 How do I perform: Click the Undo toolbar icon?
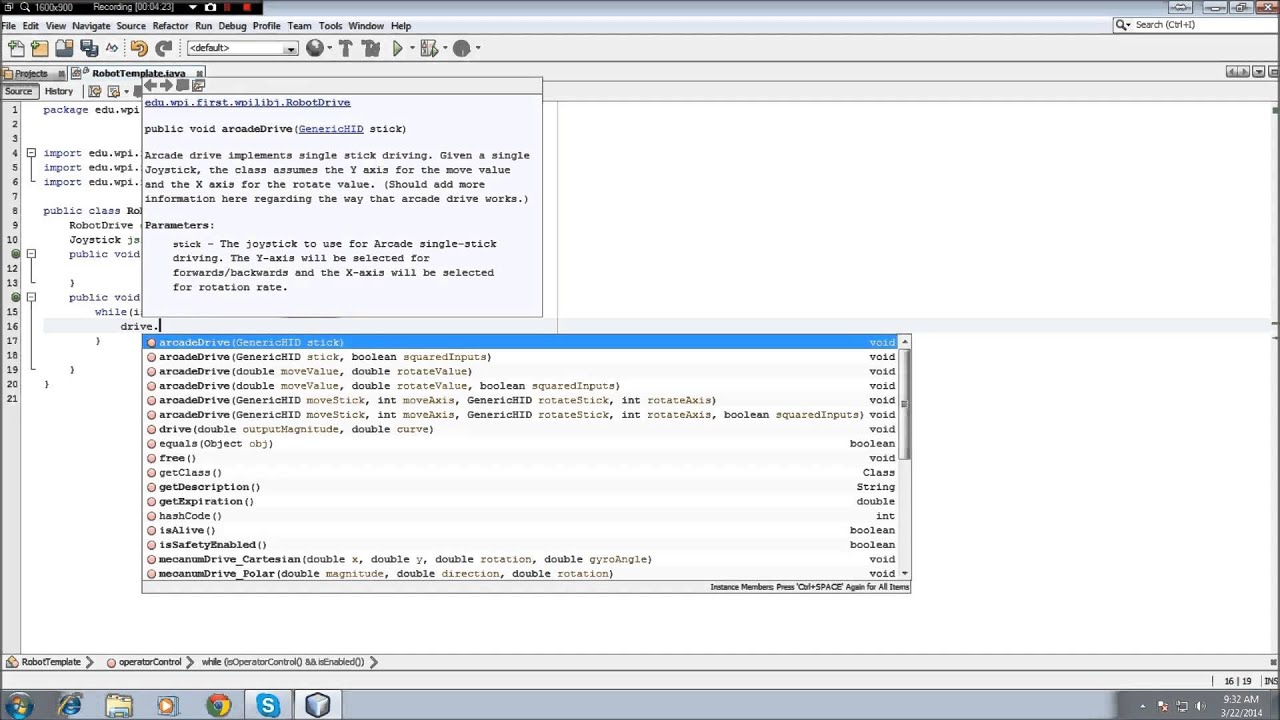pos(138,48)
